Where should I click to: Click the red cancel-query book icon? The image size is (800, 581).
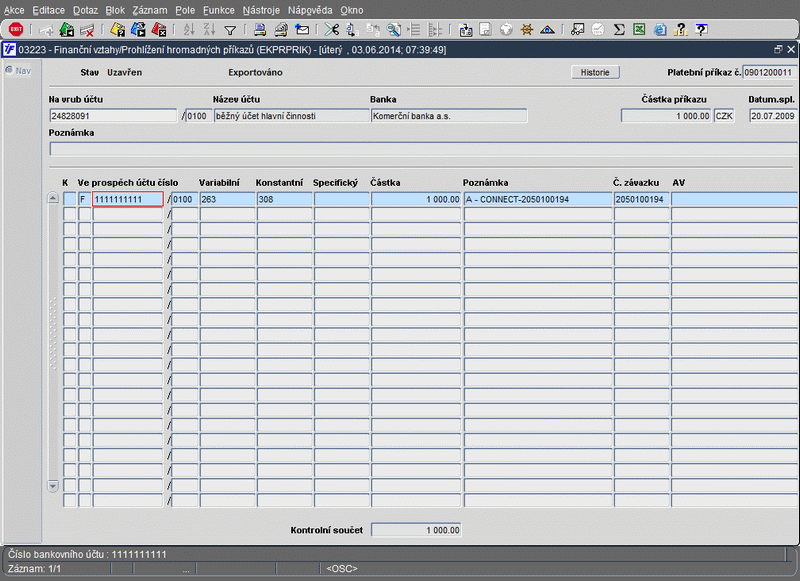click(x=159, y=30)
